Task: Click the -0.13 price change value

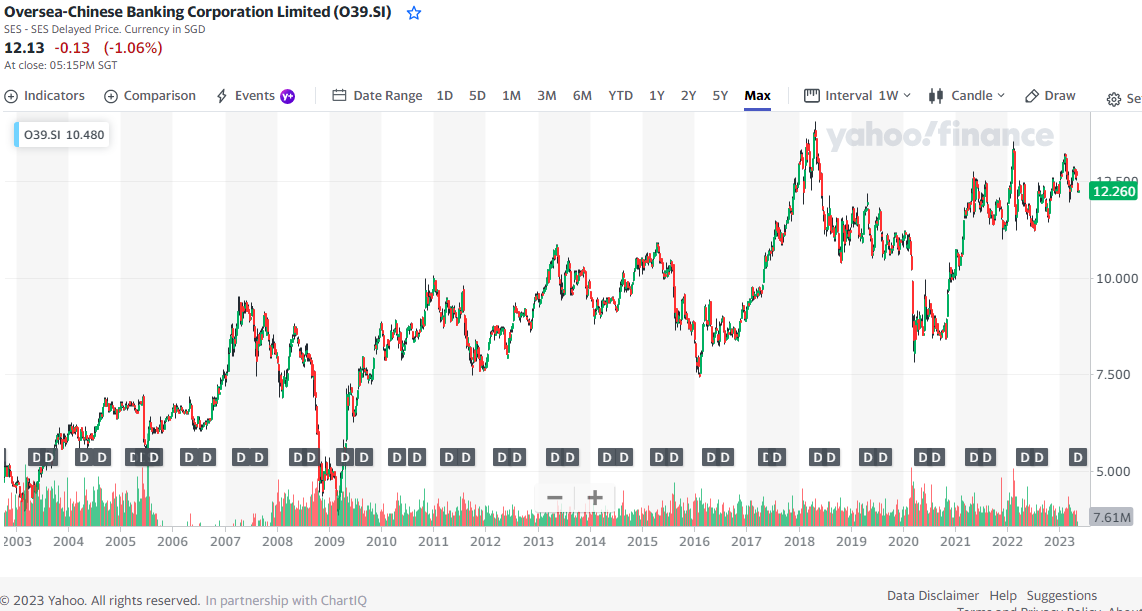Action: (72, 48)
